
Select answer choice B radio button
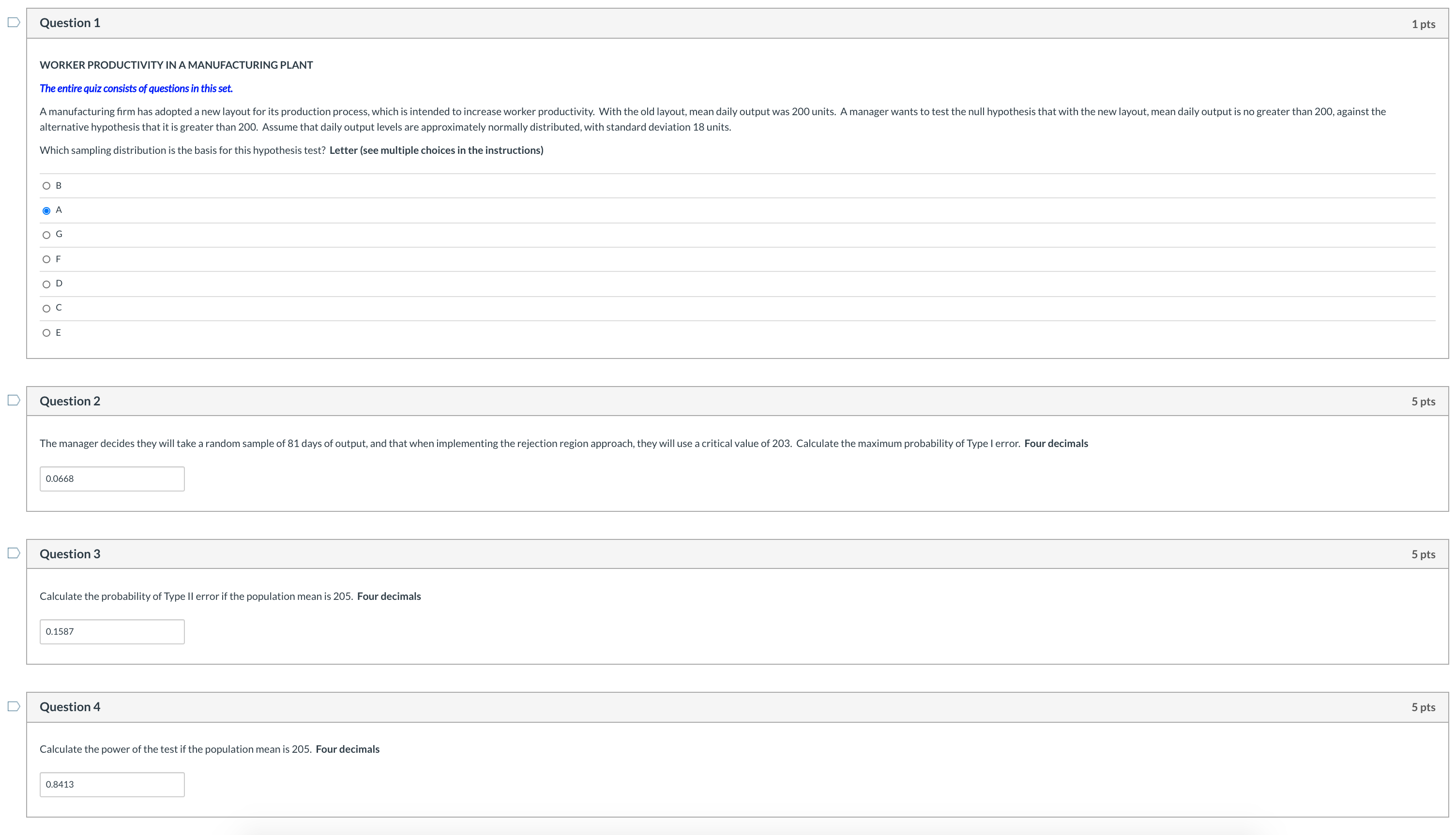coord(46,186)
